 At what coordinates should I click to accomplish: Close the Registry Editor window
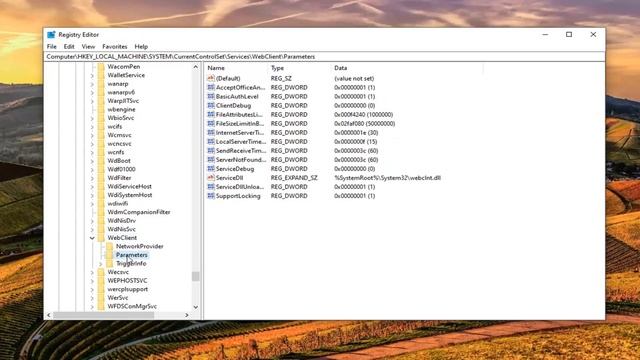coord(593,35)
